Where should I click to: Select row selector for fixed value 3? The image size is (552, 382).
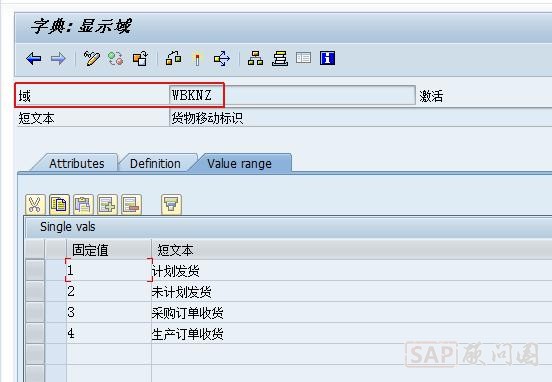click(x=35, y=312)
